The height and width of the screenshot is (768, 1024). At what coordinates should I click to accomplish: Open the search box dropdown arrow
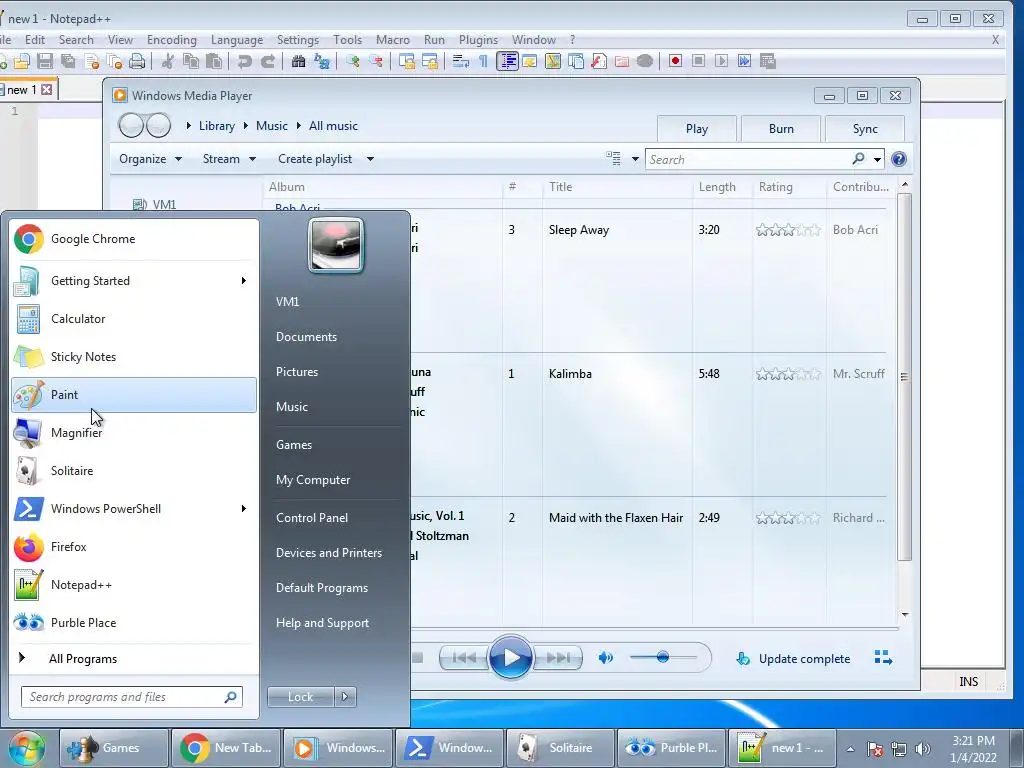tap(877, 159)
